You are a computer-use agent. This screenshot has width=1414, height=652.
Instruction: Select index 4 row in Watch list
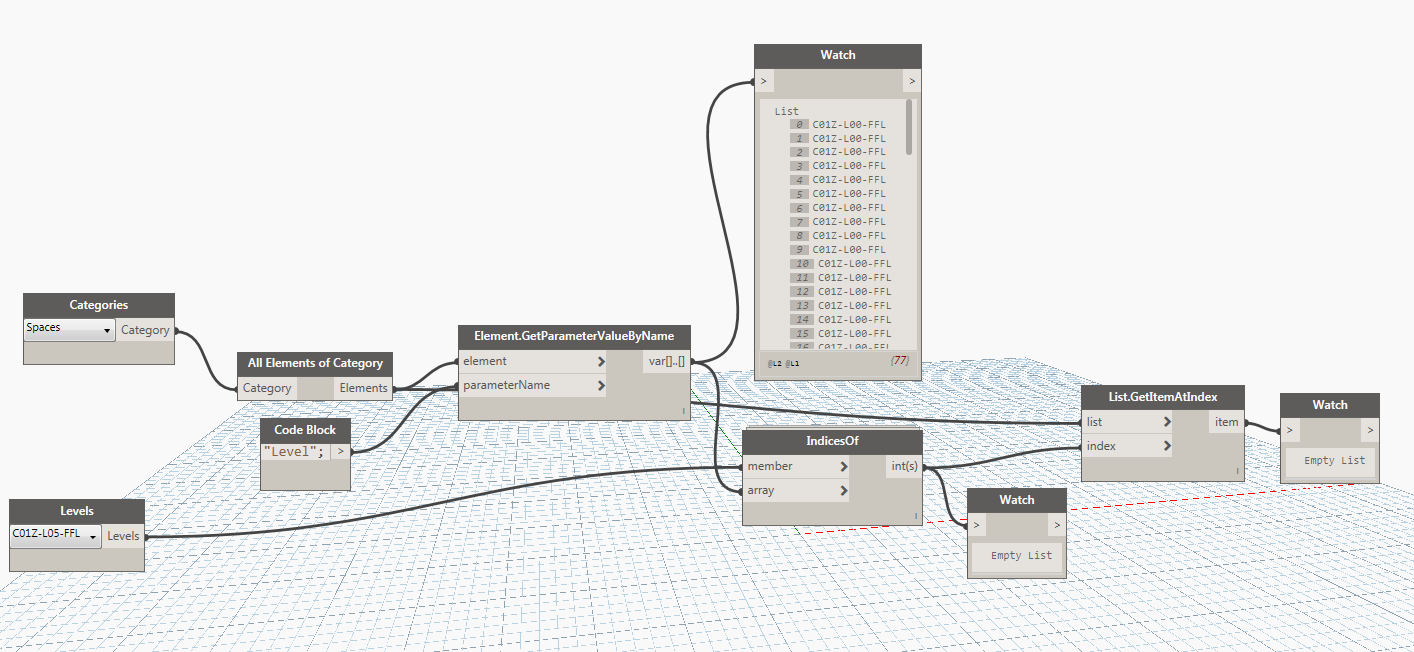[x=837, y=180]
